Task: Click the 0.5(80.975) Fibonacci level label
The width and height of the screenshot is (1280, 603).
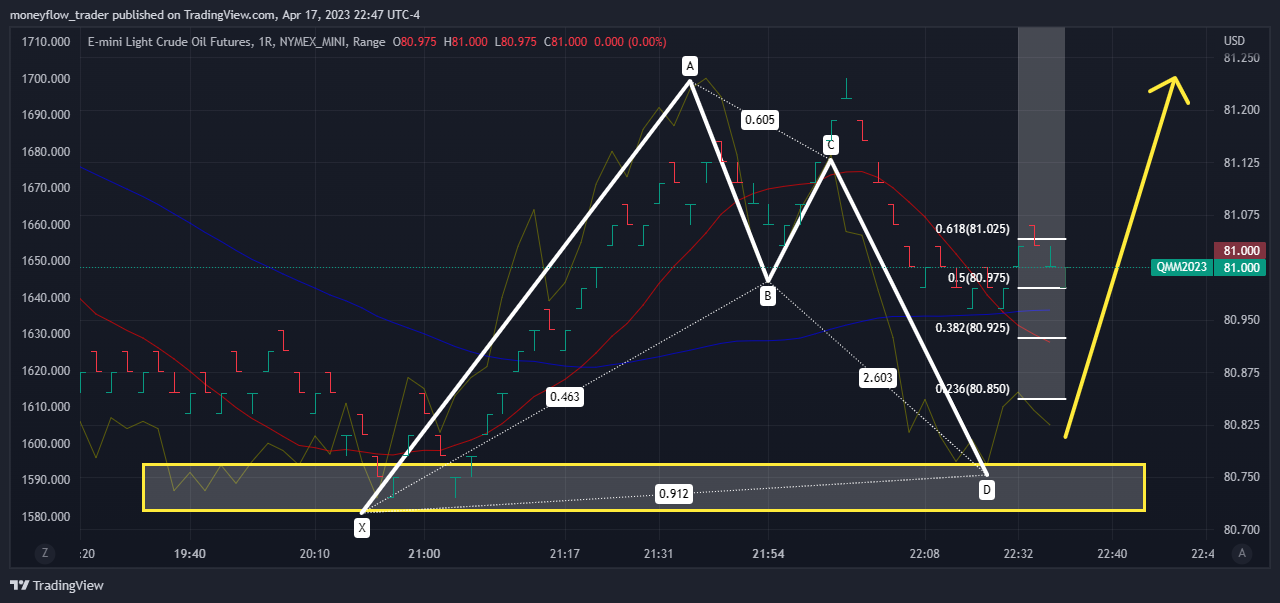Action: click(979, 277)
